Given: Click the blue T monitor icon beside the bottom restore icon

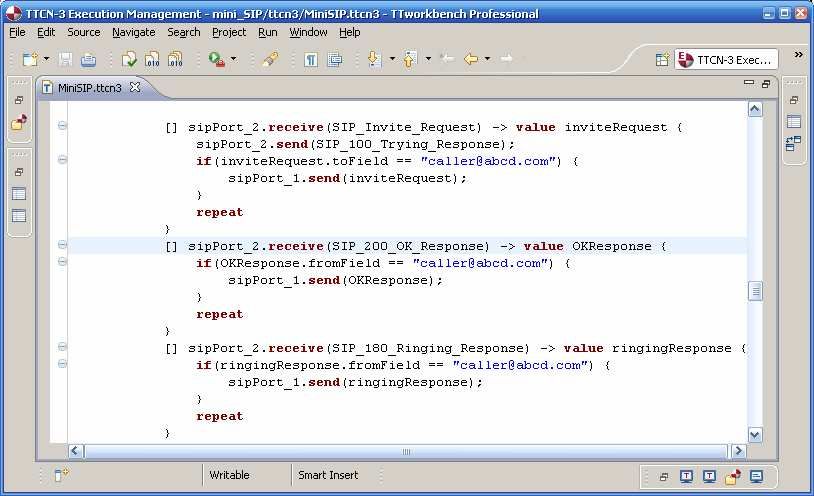Looking at the screenshot, I should 686,476.
